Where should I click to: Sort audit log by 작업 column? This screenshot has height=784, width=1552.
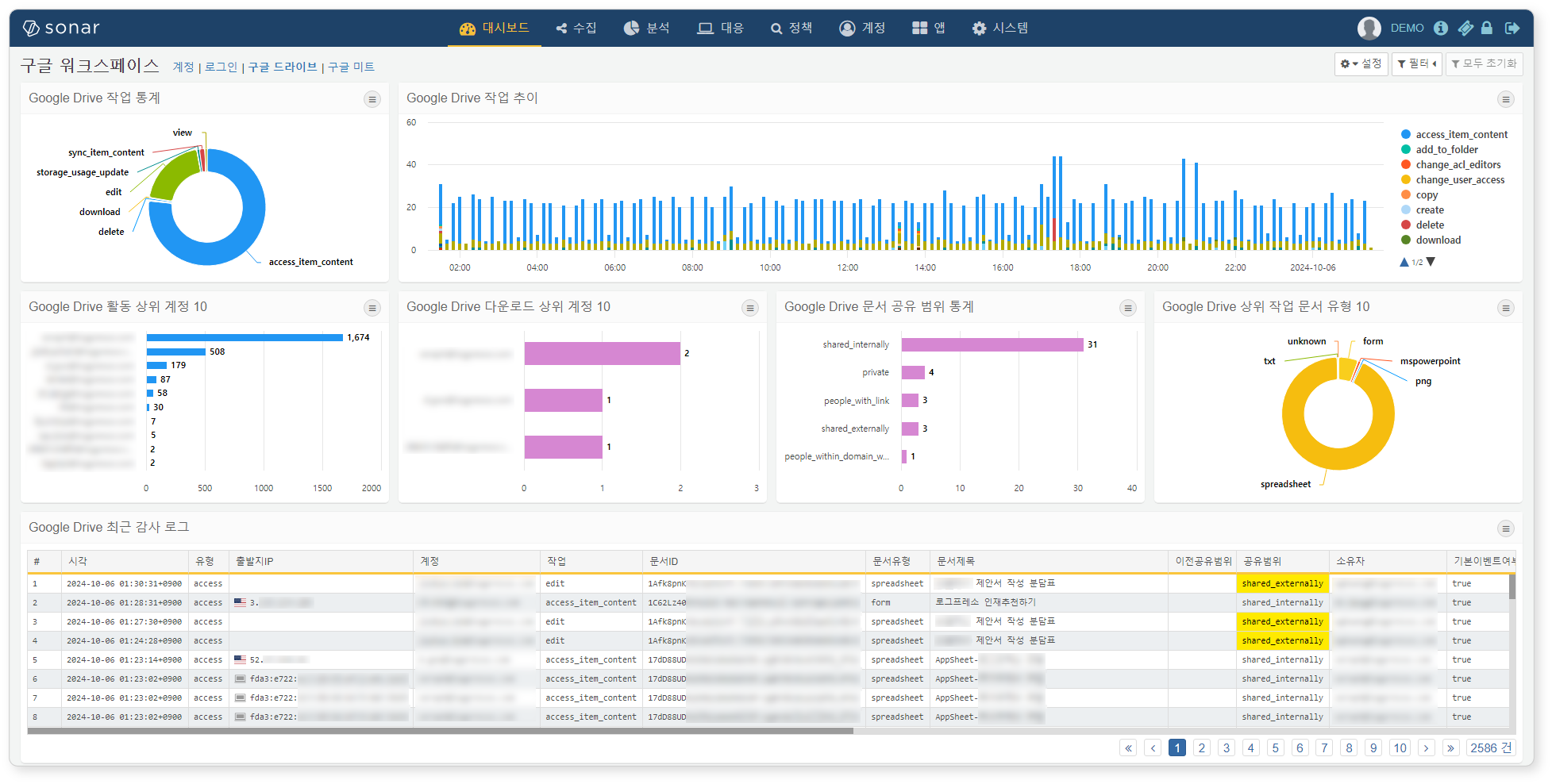point(591,561)
